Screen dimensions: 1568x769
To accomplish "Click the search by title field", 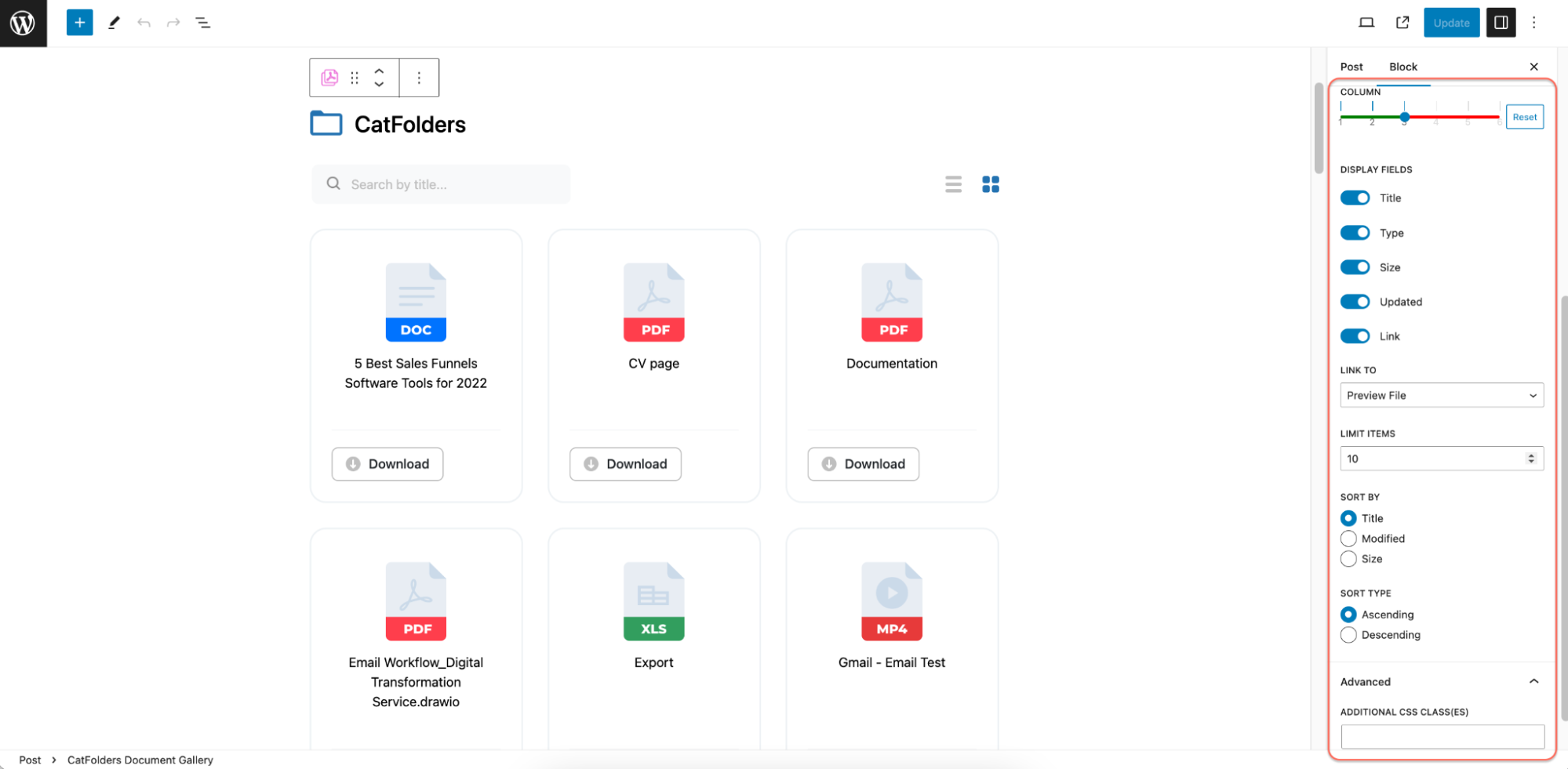I will [x=440, y=183].
